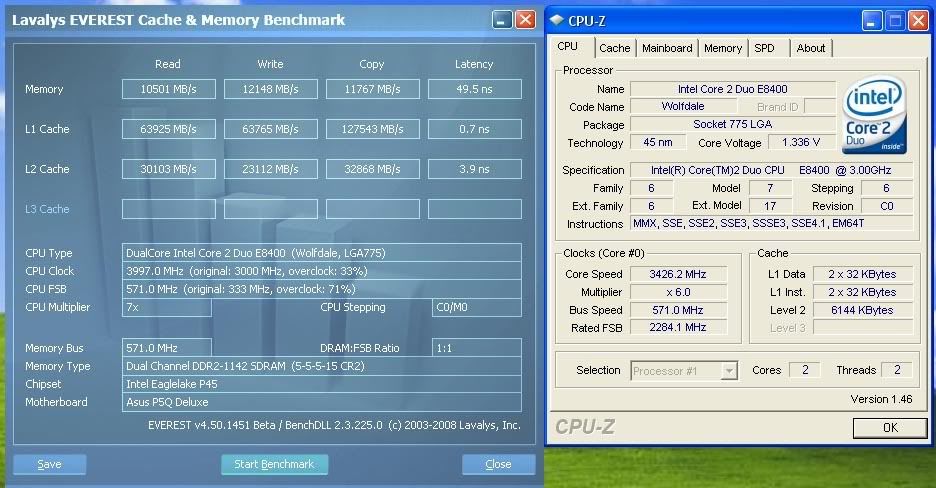Viewport: 936px width, 488px height.
Task: Open the About tab
Action: click(x=811, y=48)
